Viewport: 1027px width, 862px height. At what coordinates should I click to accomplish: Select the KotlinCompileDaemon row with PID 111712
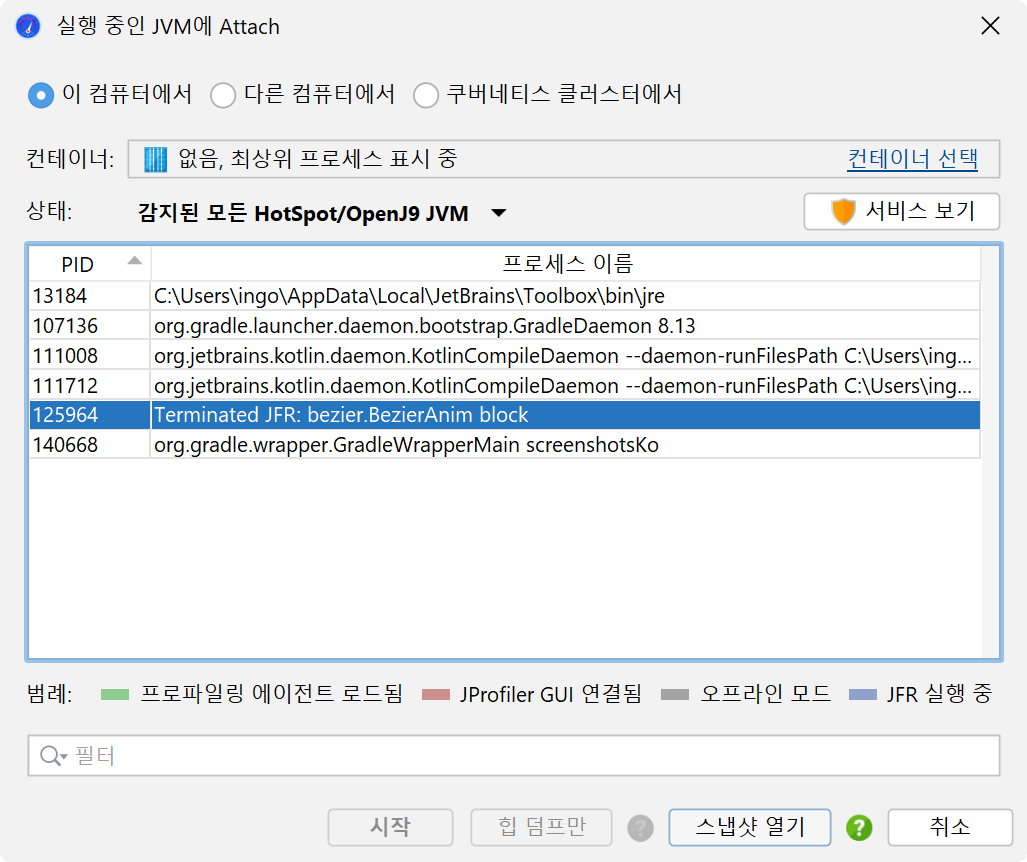[505, 386]
